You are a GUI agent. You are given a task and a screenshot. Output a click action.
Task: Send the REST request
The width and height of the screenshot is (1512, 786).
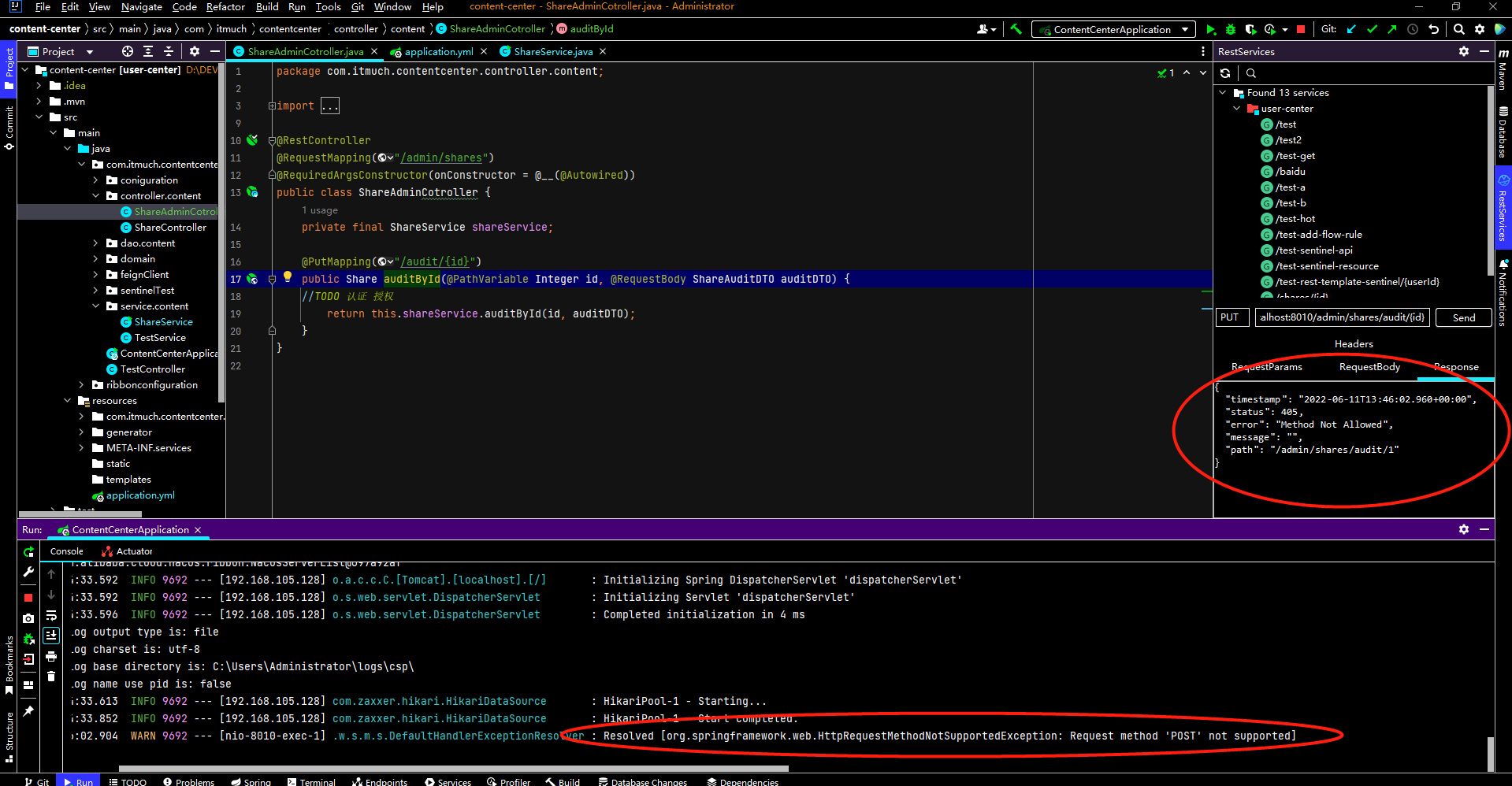(1464, 317)
